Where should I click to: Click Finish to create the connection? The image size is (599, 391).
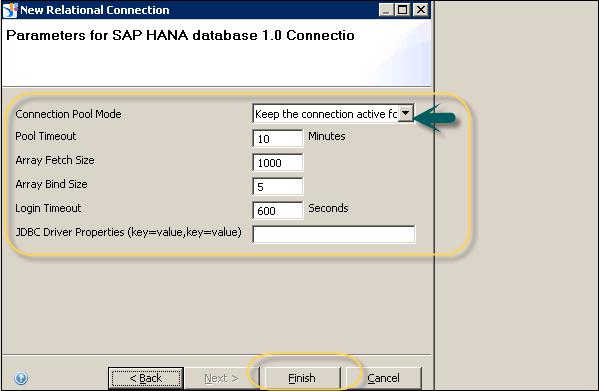(302, 378)
